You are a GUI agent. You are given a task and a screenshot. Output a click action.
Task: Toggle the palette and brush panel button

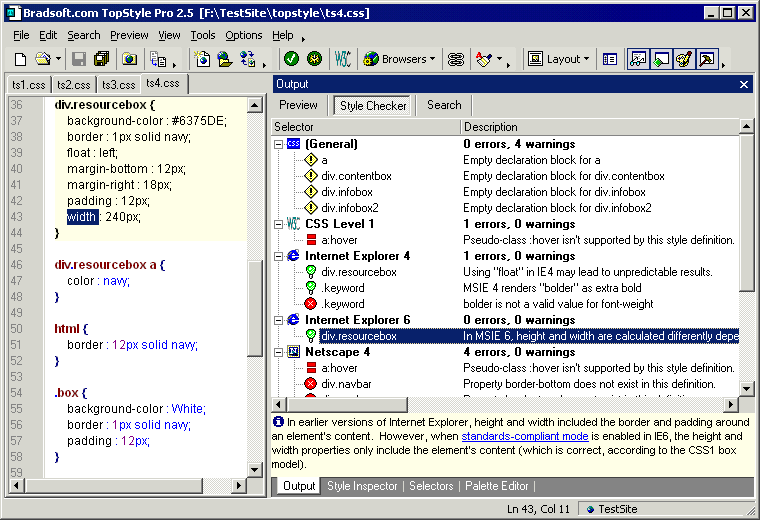click(x=684, y=59)
